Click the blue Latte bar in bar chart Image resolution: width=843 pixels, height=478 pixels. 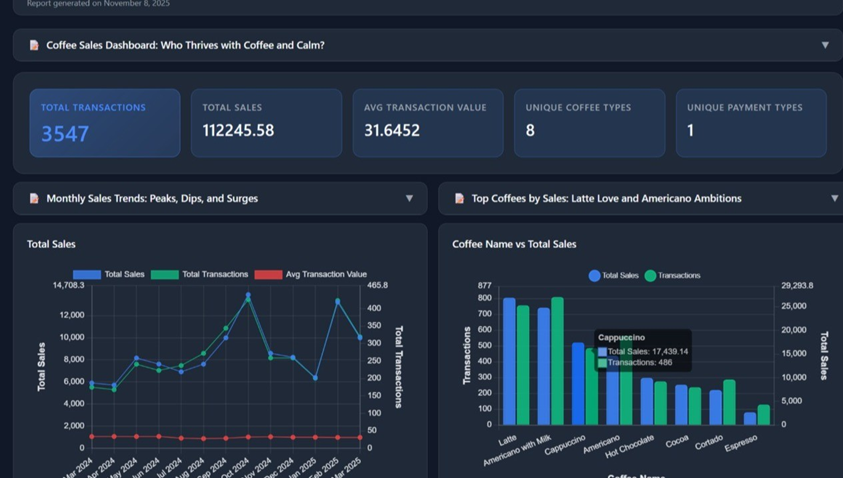[509, 360]
